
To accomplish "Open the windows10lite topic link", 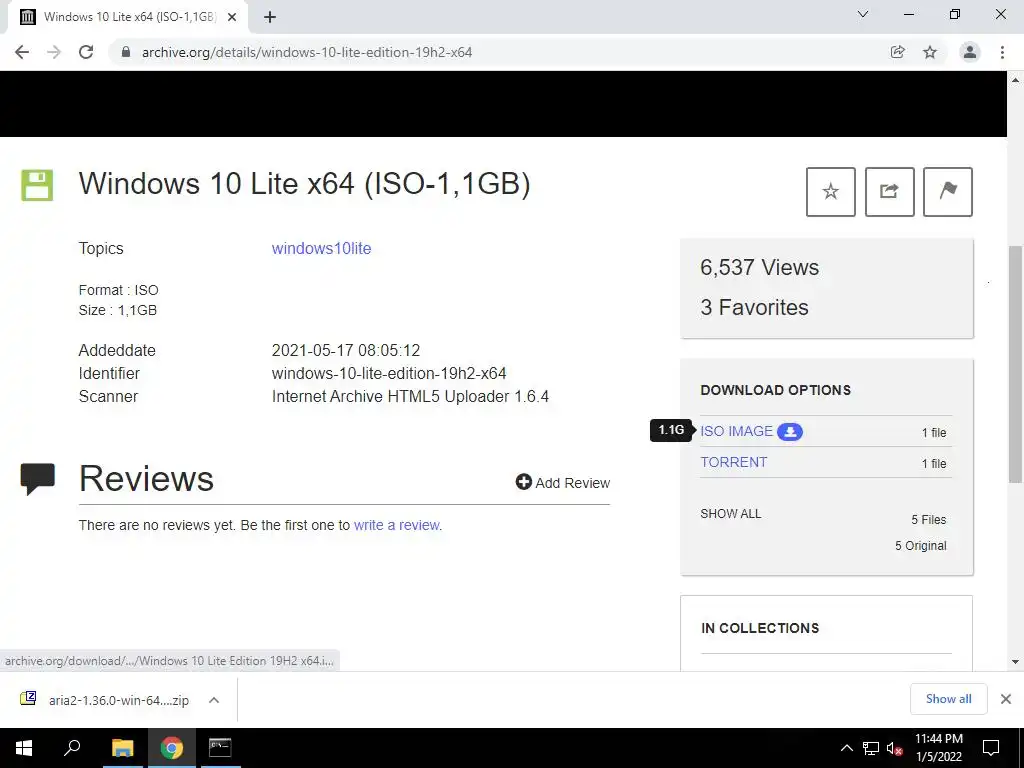I will click(x=321, y=248).
